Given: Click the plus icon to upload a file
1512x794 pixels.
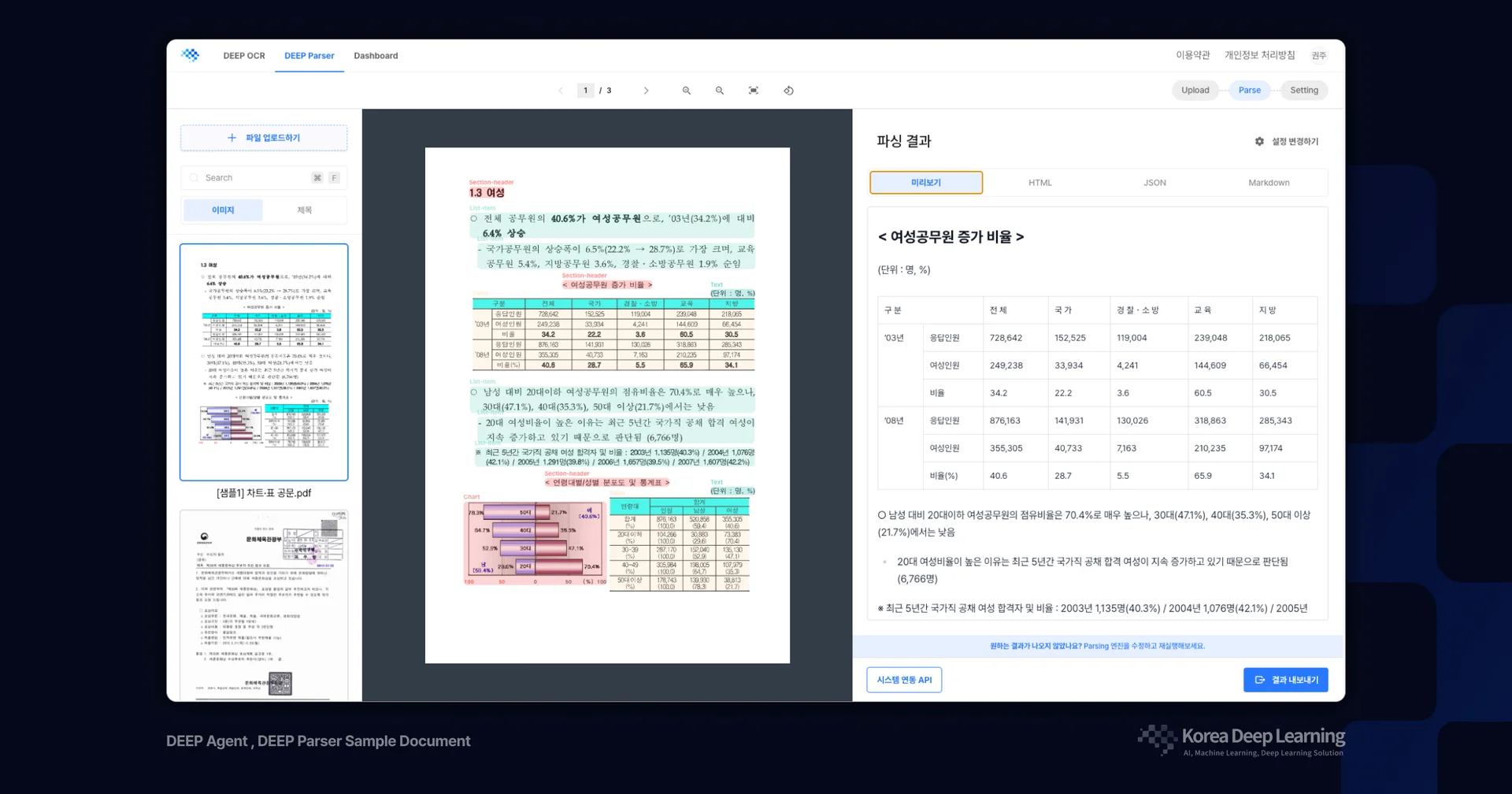Looking at the screenshot, I should [232, 137].
